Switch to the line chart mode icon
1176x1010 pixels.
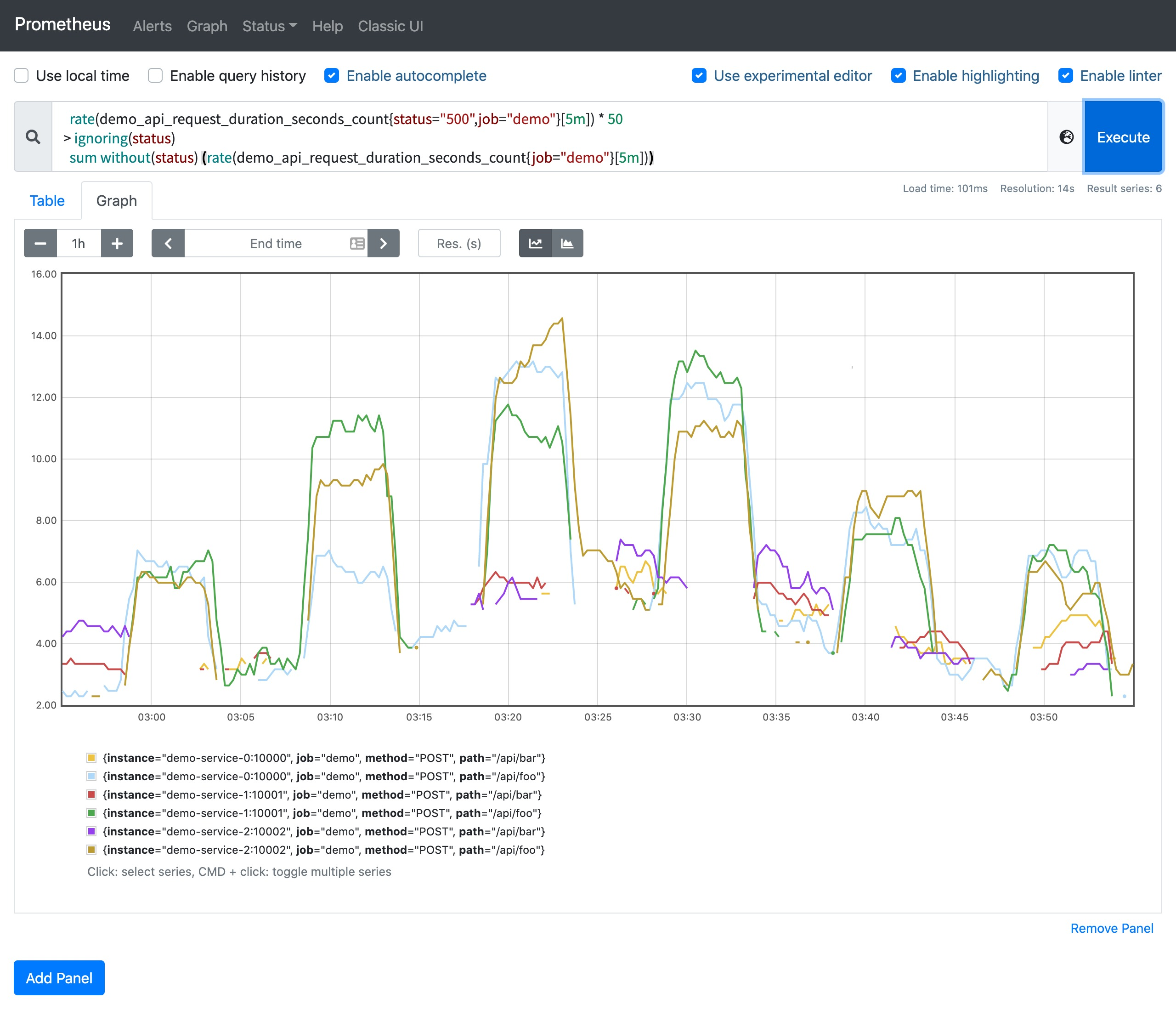point(535,244)
